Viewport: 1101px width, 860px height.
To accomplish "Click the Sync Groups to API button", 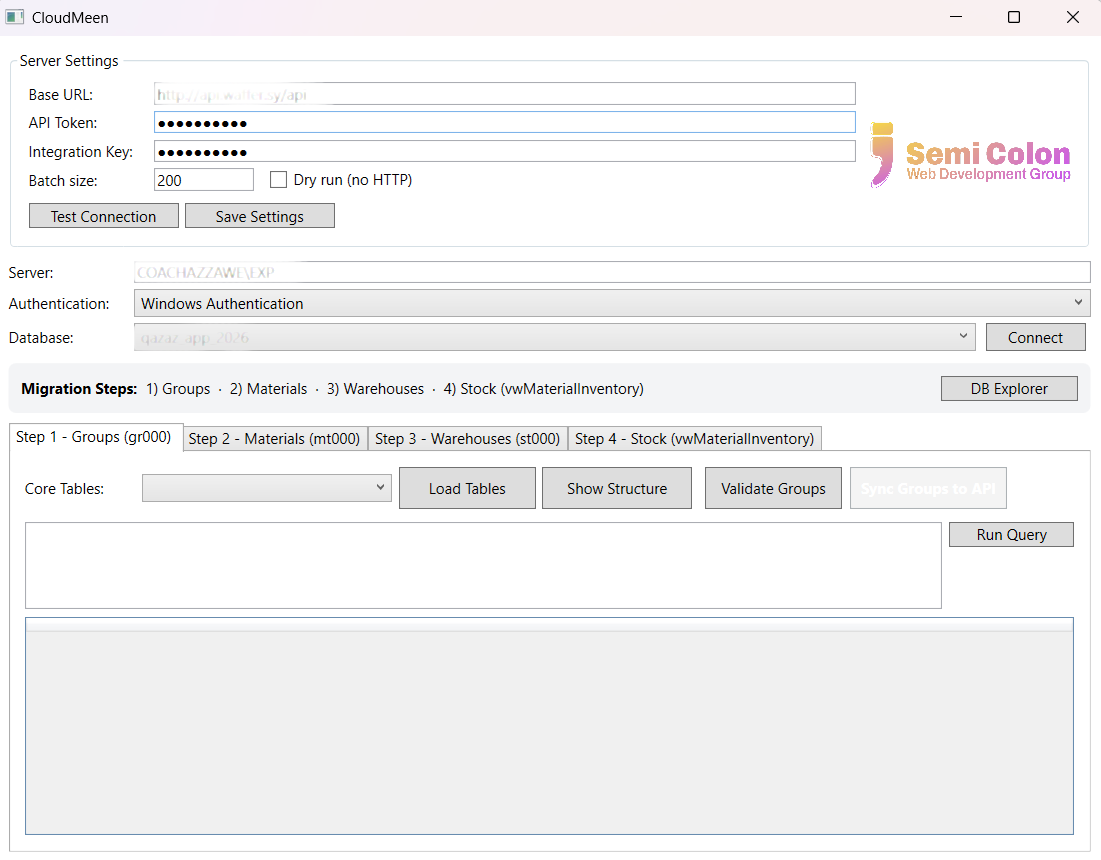I will tap(928, 489).
